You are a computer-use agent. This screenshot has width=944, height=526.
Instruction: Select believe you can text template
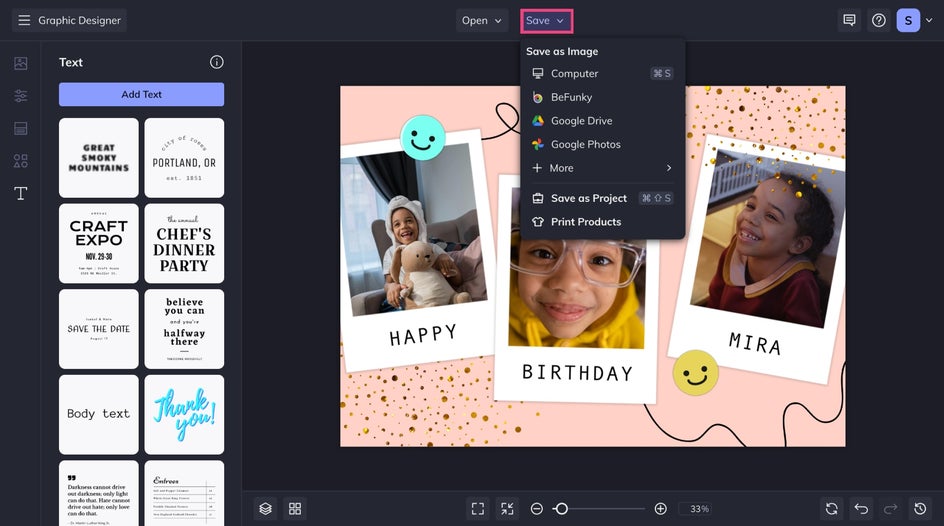[184, 329]
